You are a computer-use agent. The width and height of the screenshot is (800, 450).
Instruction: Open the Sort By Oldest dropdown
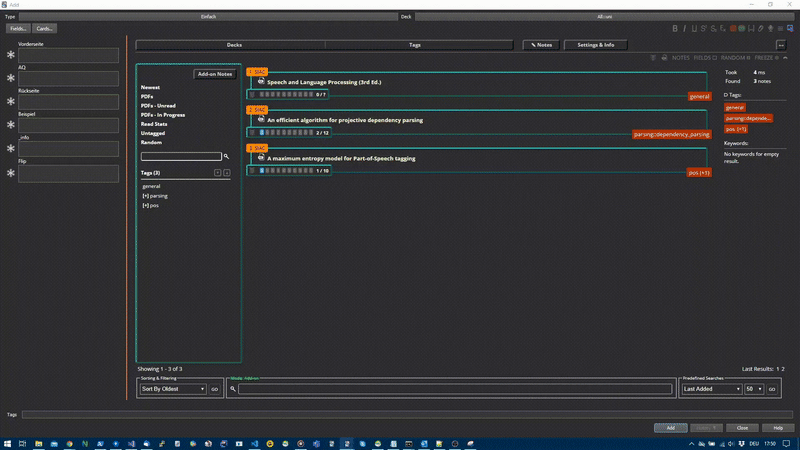(172, 389)
